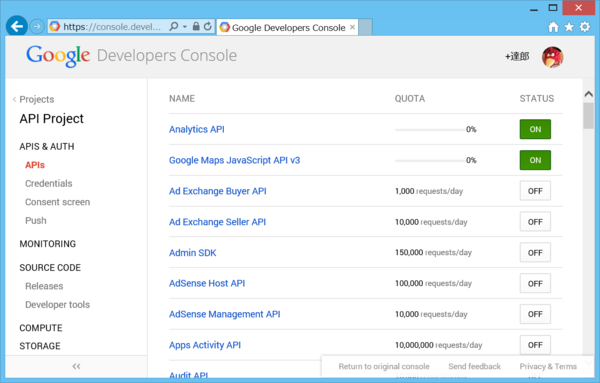
Task: Expand the STORAGE section
Action: [x=40, y=346]
